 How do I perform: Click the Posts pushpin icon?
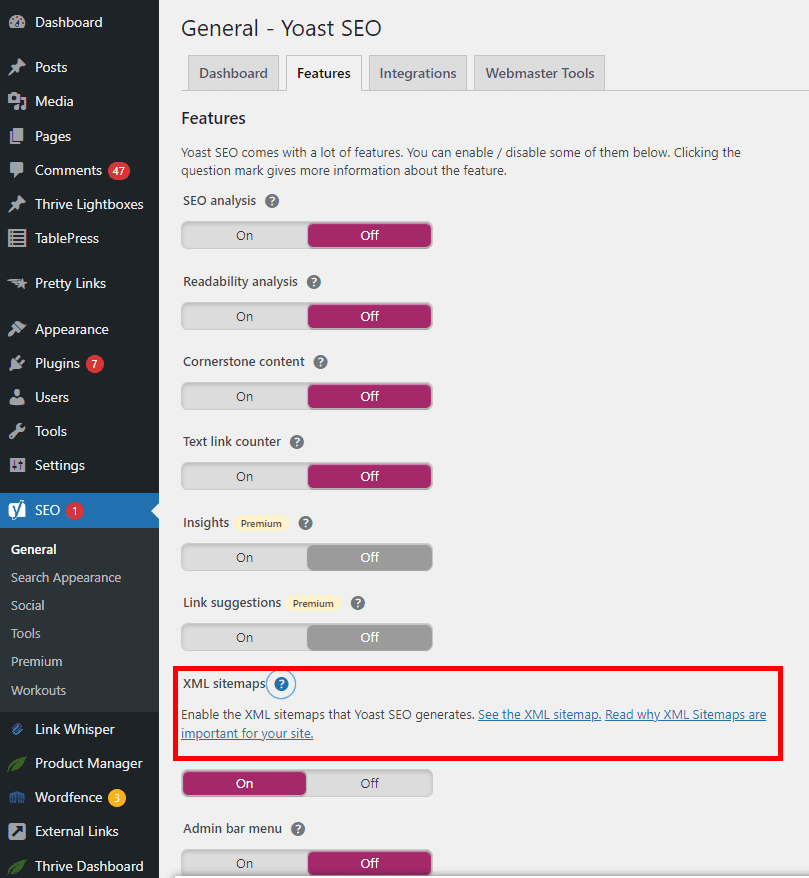17,67
